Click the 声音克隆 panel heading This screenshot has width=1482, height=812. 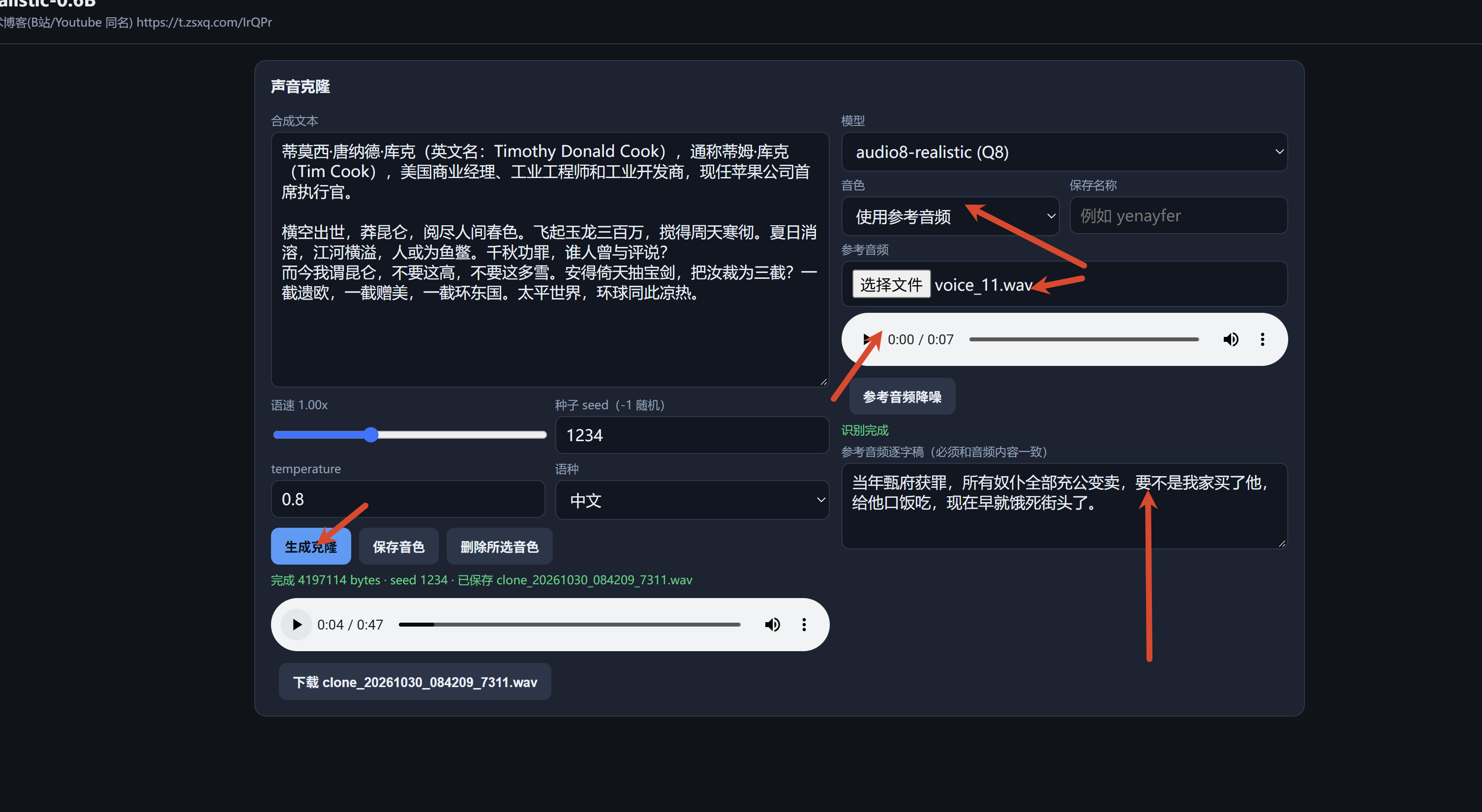[x=301, y=86]
